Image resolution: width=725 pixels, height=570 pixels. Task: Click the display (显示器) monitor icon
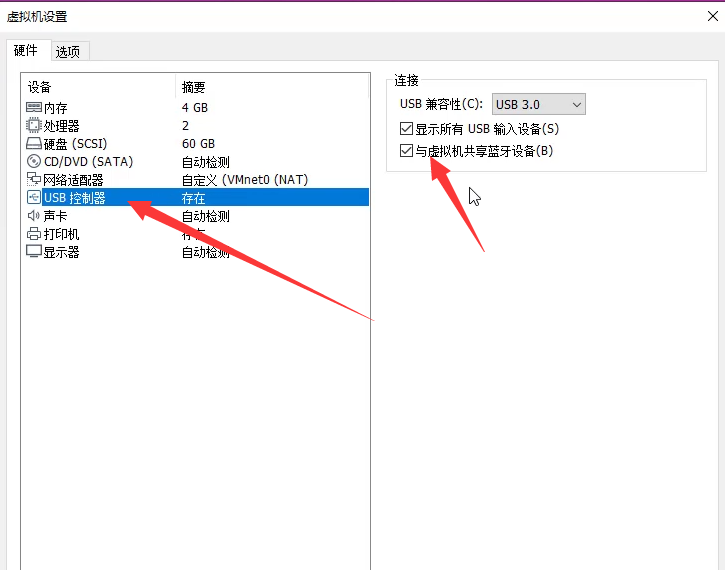point(34,252)
